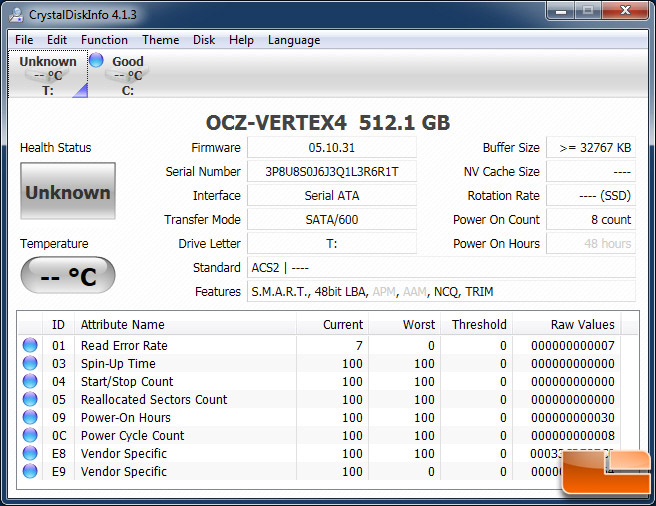Select the E9 Vendor Specific row
This screenshot has width=656, height=506.
[x=320, y=471]
